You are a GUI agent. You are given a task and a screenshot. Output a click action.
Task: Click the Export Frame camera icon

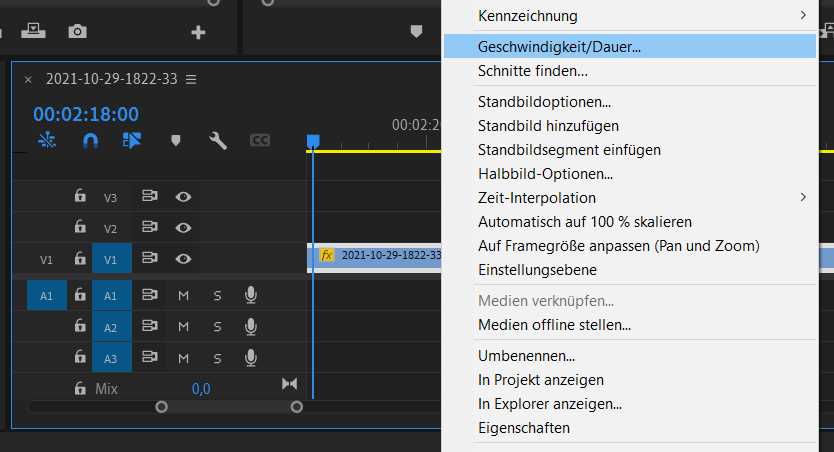[x=77, y=32]
